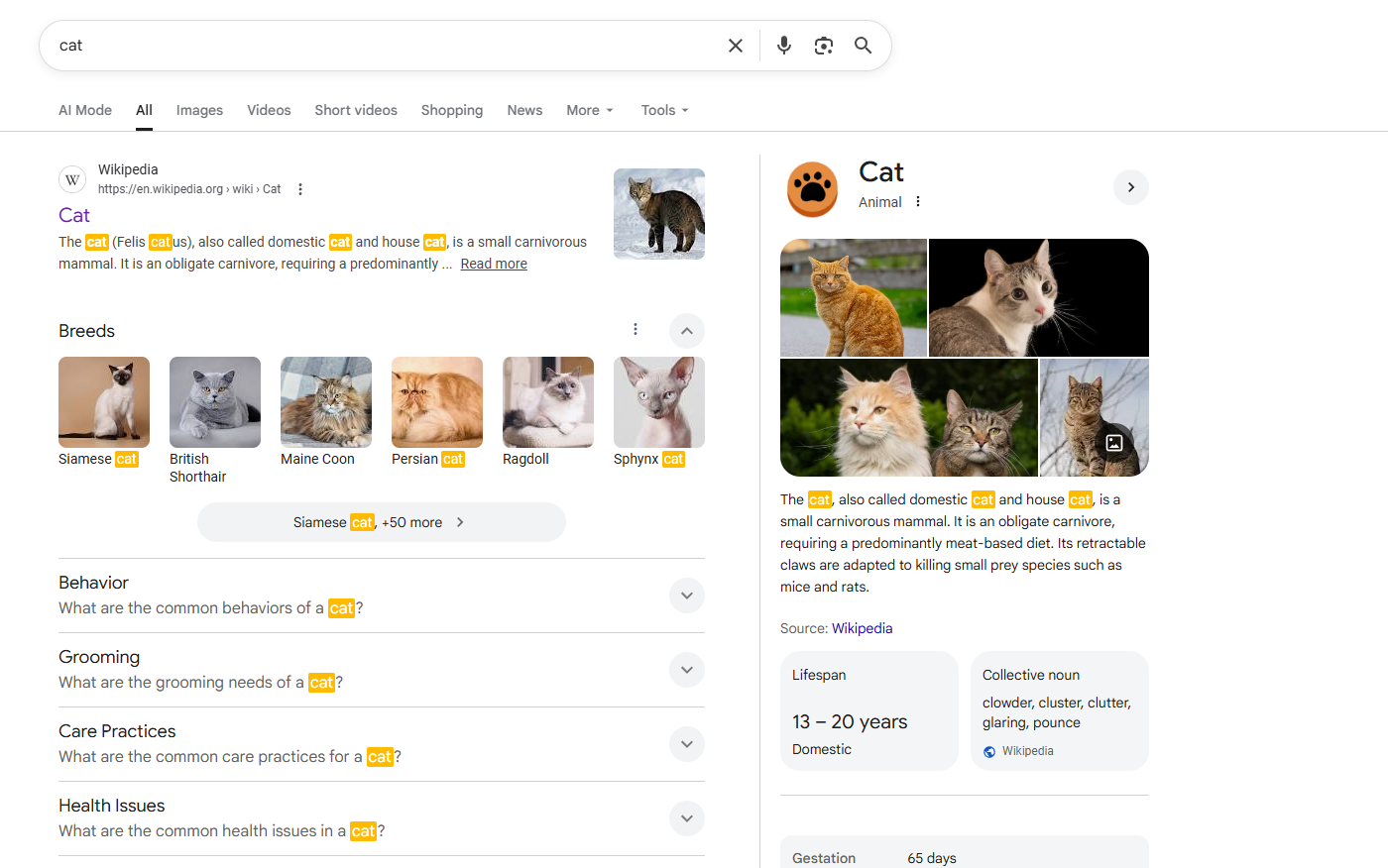Open more images via the photo overlay icon
This screenshot has height=868, width=1388.
pos(1113,443)
